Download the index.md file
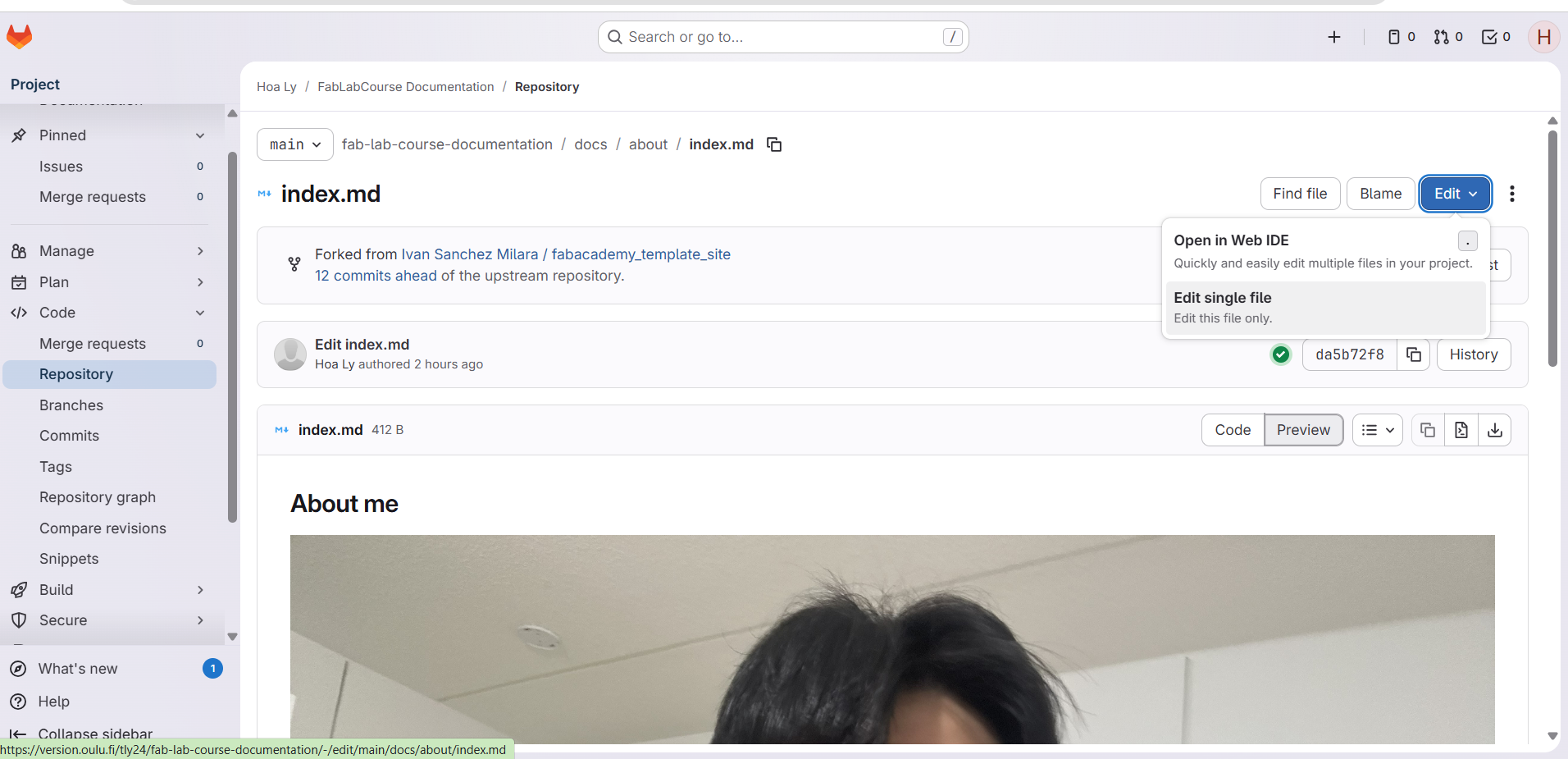Image resolution: width=1568 pixels, height=759 pixels. pyautogui.click(x=1494, y=430)
